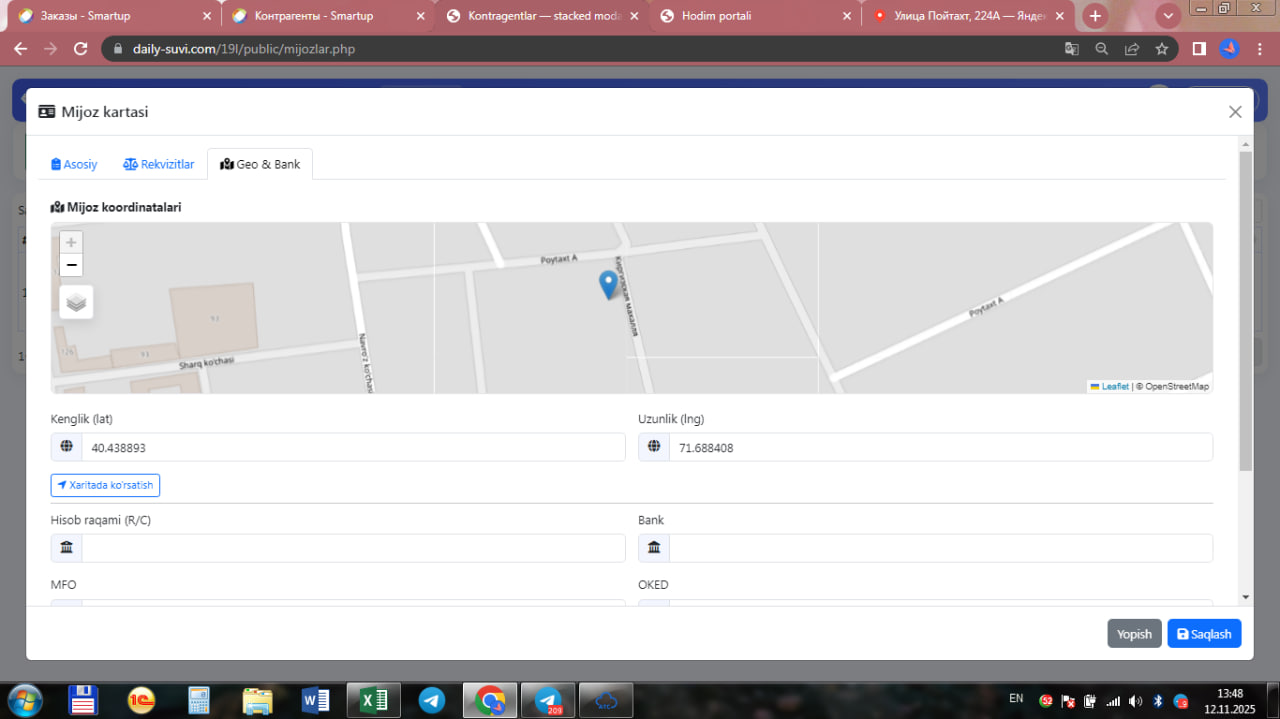Viewport: 1280px width, 719px height.
Task: Open the Chrome tab search dropdown
Action: click(x=1168, y=16)
